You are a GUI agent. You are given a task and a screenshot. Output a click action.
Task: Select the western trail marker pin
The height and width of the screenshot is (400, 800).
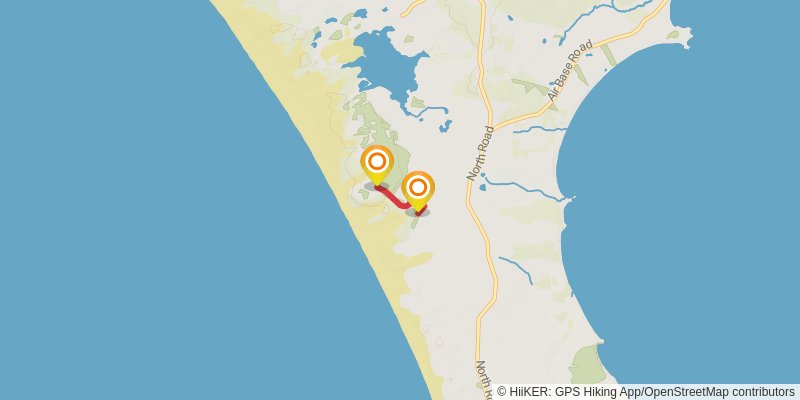coord(377,165)
